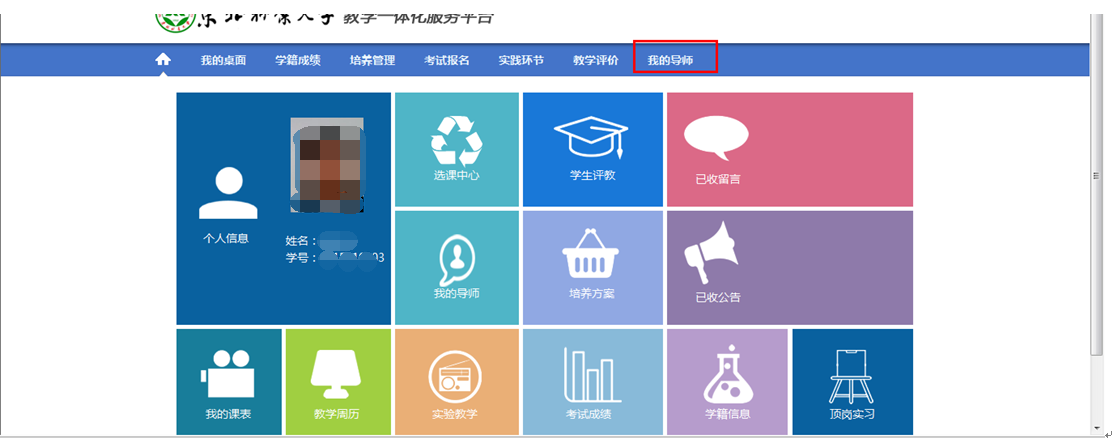Open 学籍信息 flask icon tile
The height and width of the screenshot is (438, 1112).
pyautogui.click(x=727, y=382)
